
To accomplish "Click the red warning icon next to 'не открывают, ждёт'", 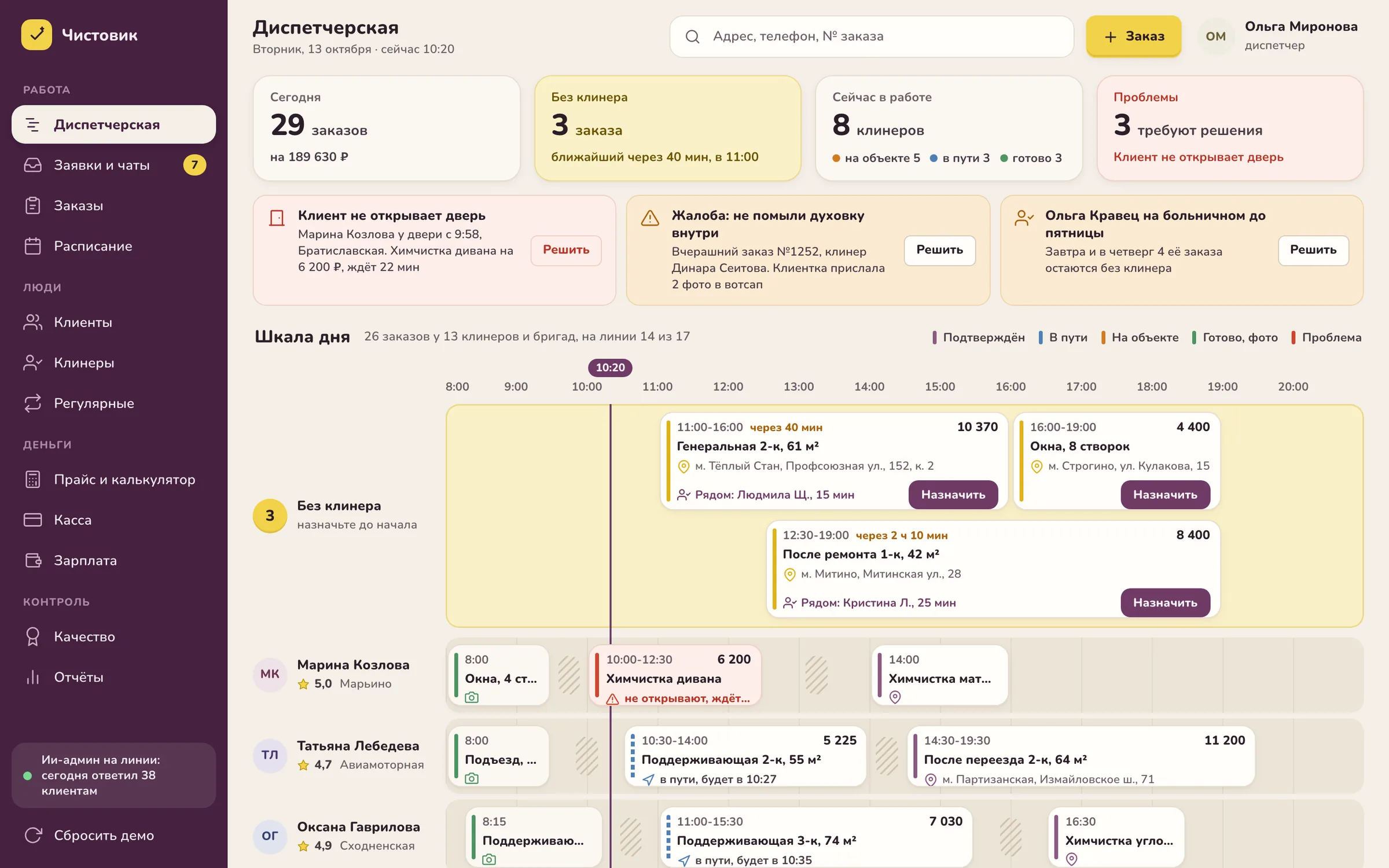I will pos(612,699).
